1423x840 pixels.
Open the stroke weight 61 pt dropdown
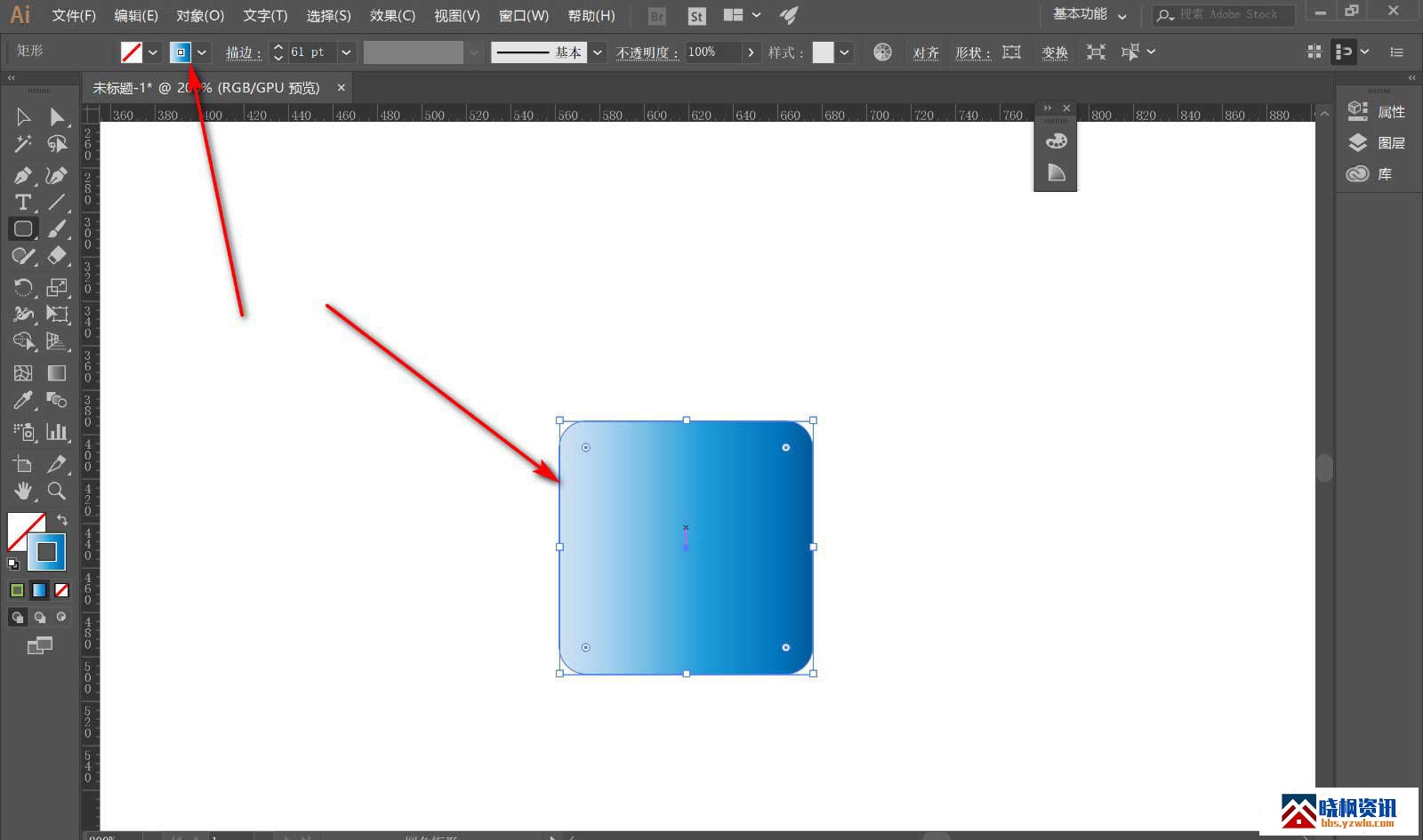point(346,52)
